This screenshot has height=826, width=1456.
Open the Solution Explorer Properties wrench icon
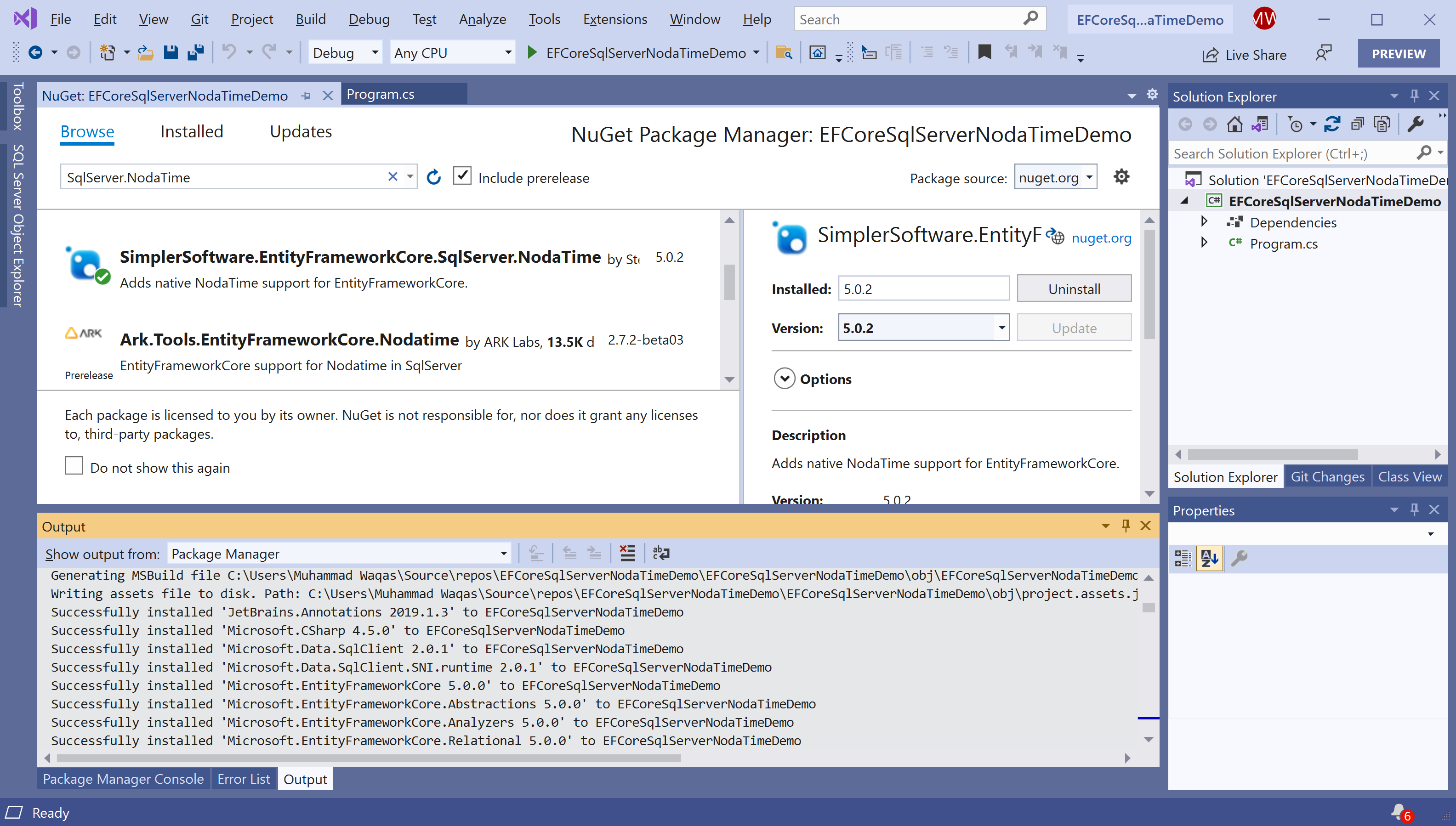[1416, 124]
